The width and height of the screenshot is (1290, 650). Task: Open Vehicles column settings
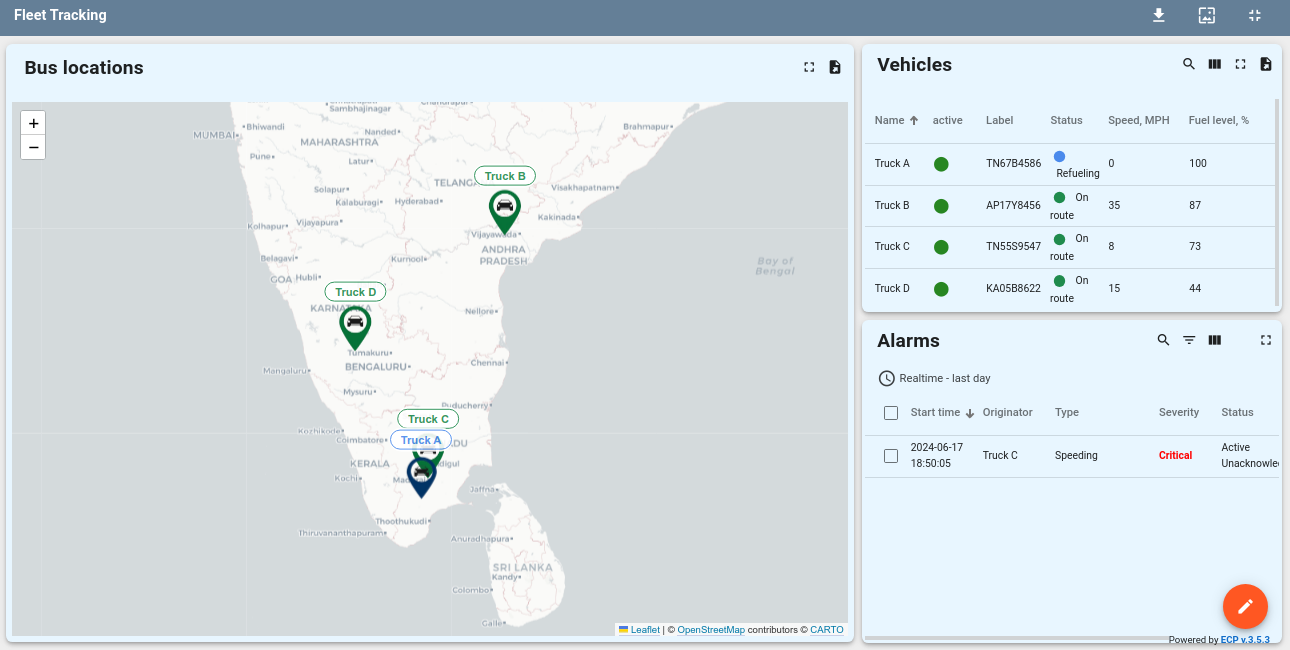(1214, 63)
